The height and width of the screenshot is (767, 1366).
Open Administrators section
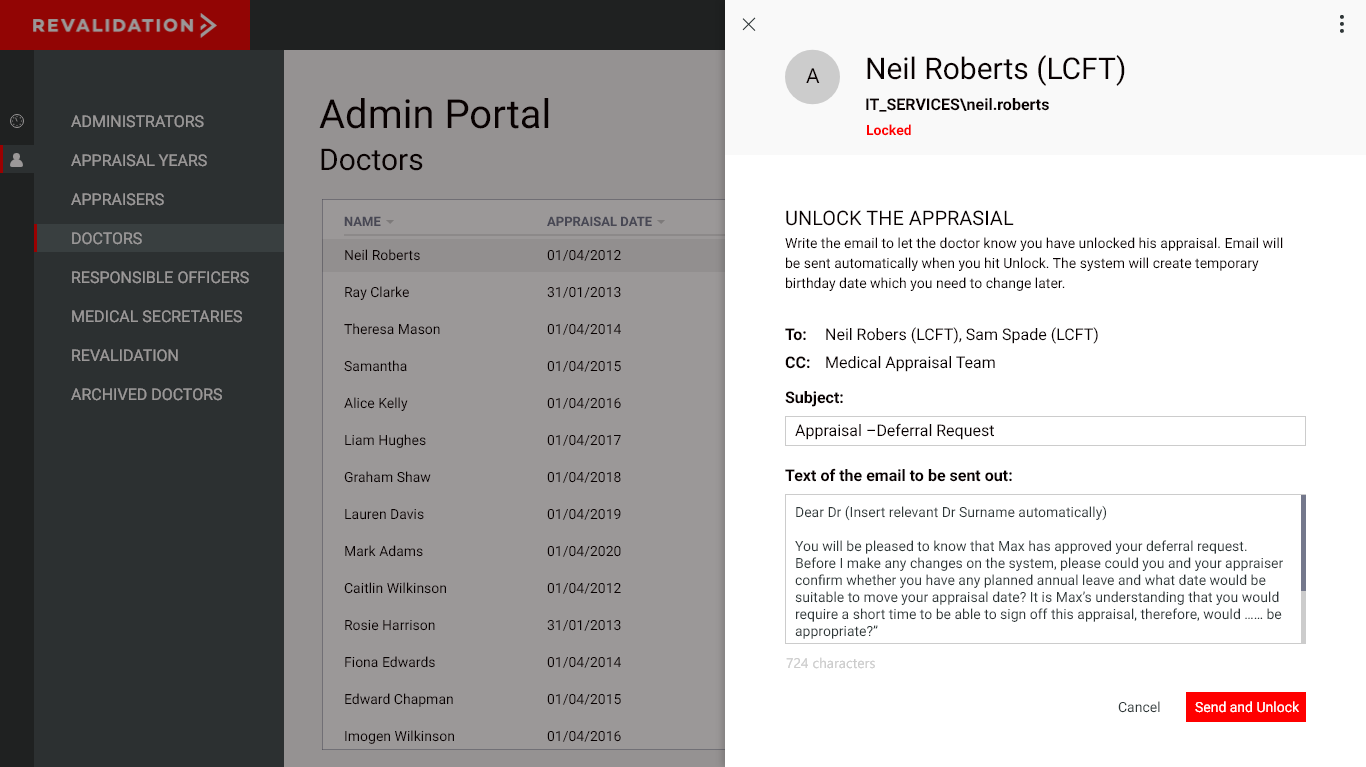(137, 121)
